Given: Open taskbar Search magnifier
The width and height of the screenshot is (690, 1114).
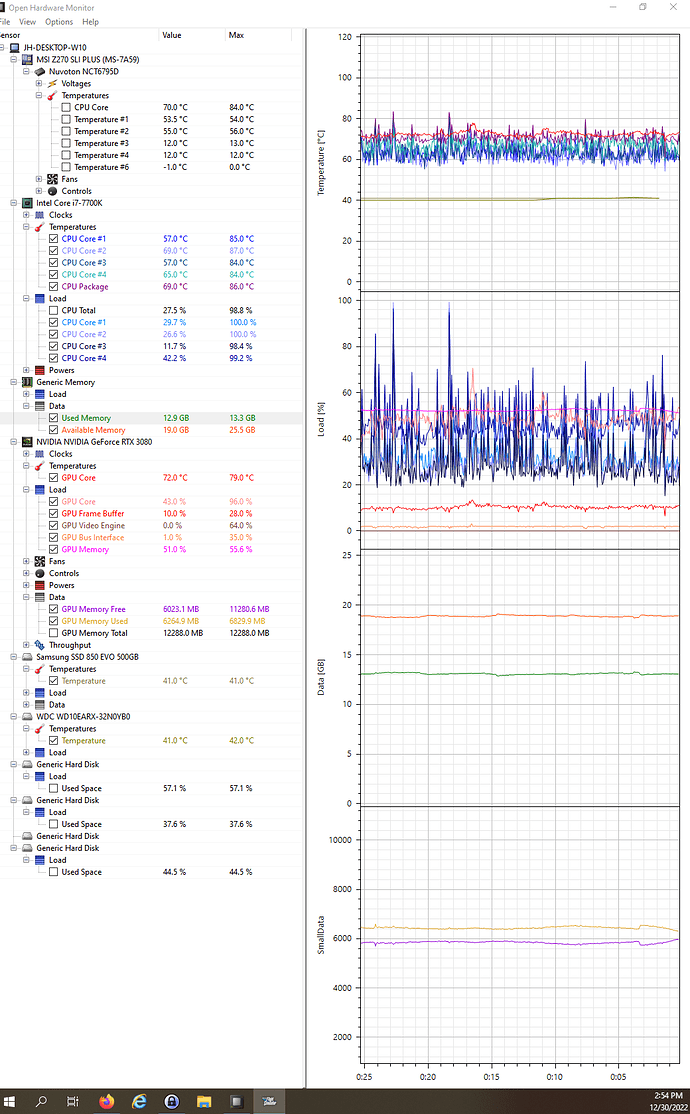Looking at the screenshot, I should (41, 1101).
